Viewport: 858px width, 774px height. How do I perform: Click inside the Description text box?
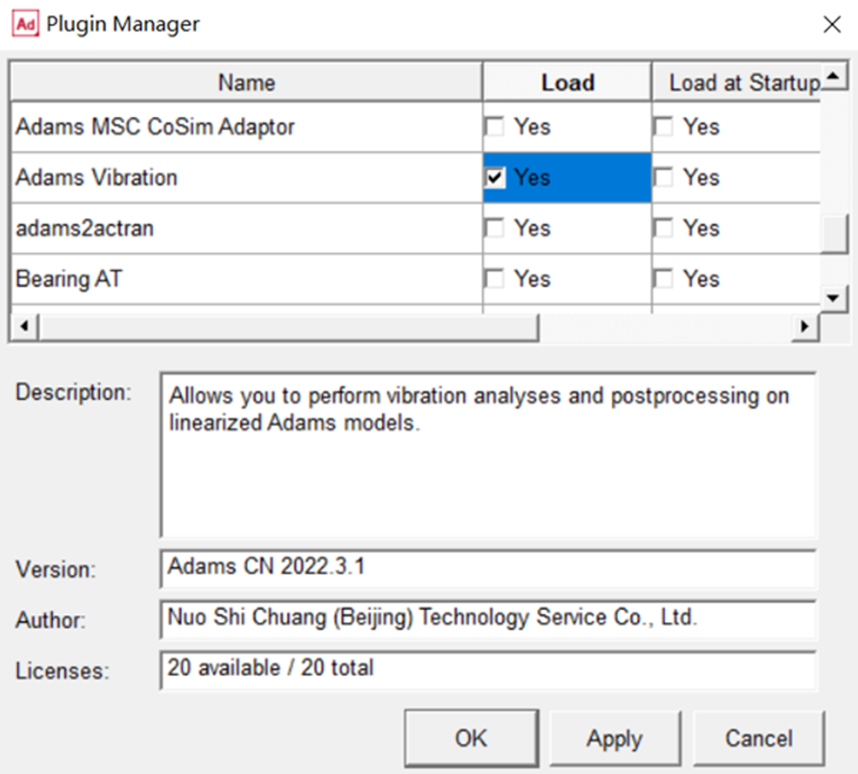(489, 455)
